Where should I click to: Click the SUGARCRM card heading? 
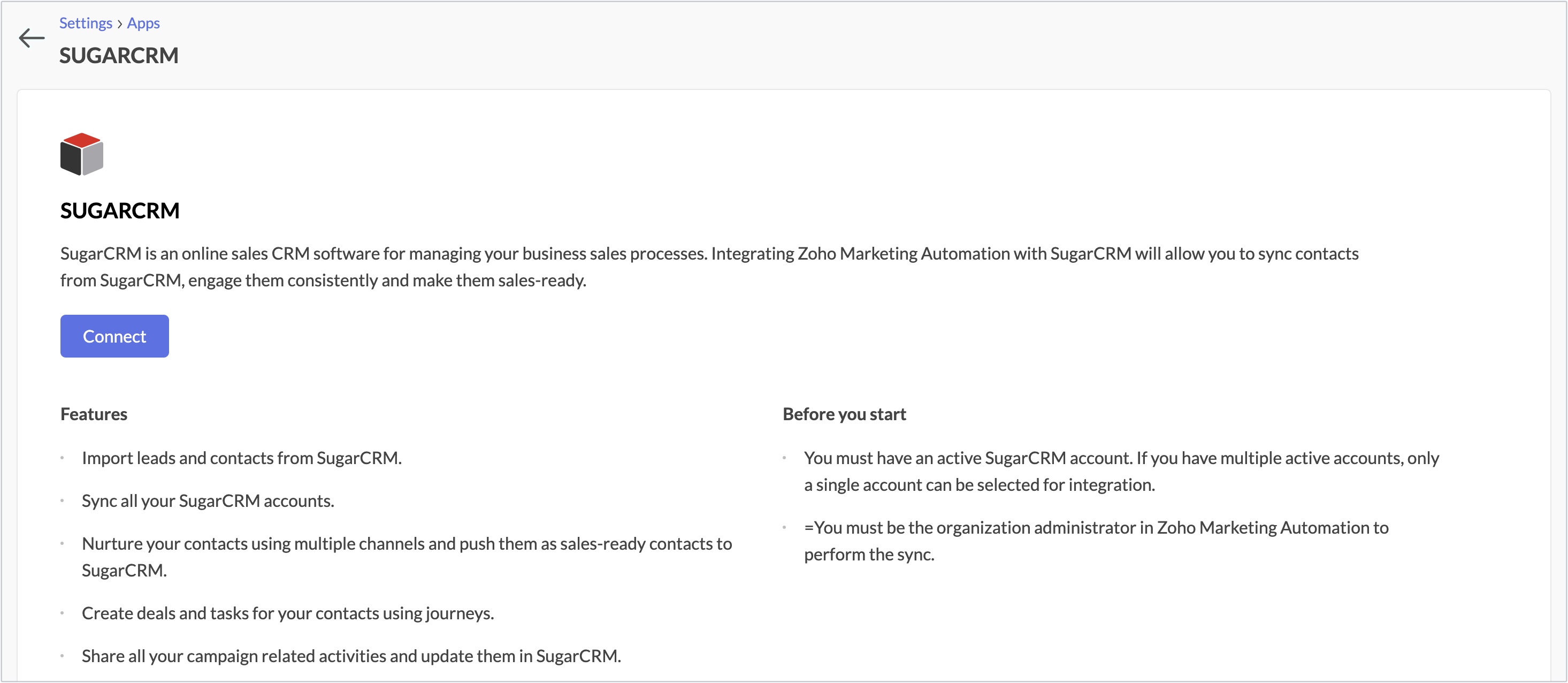pos(119,210)
